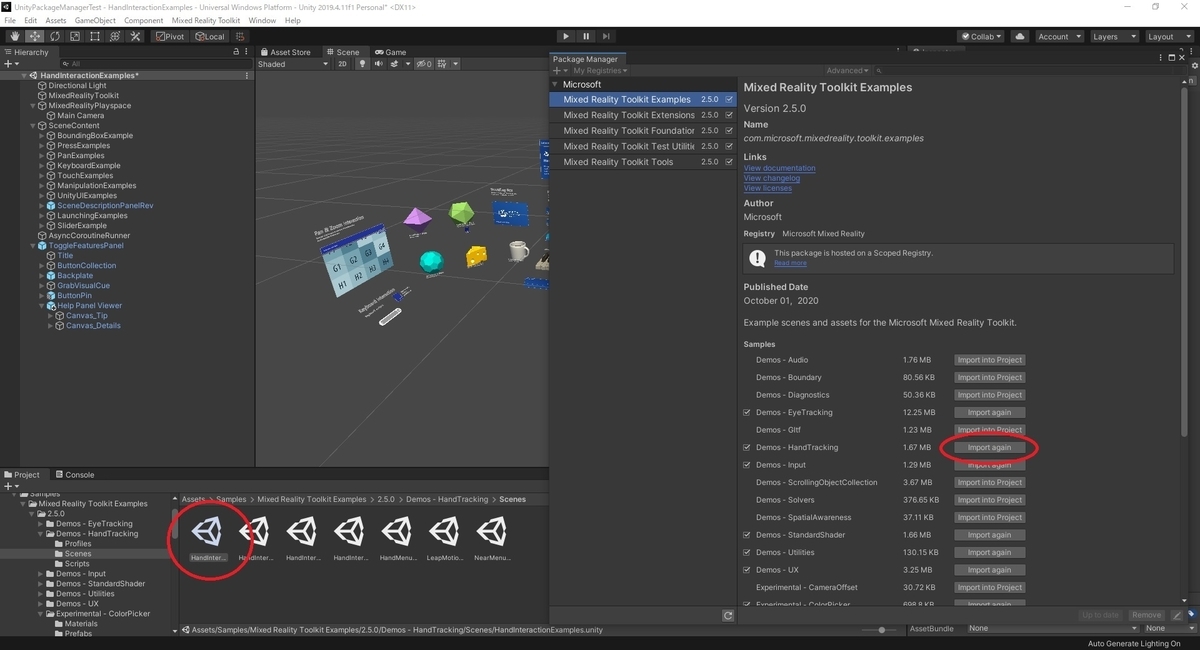This screenshot has height=650, width=1200.
Task: Toggle scene effects icon
Action: [395, 64]
